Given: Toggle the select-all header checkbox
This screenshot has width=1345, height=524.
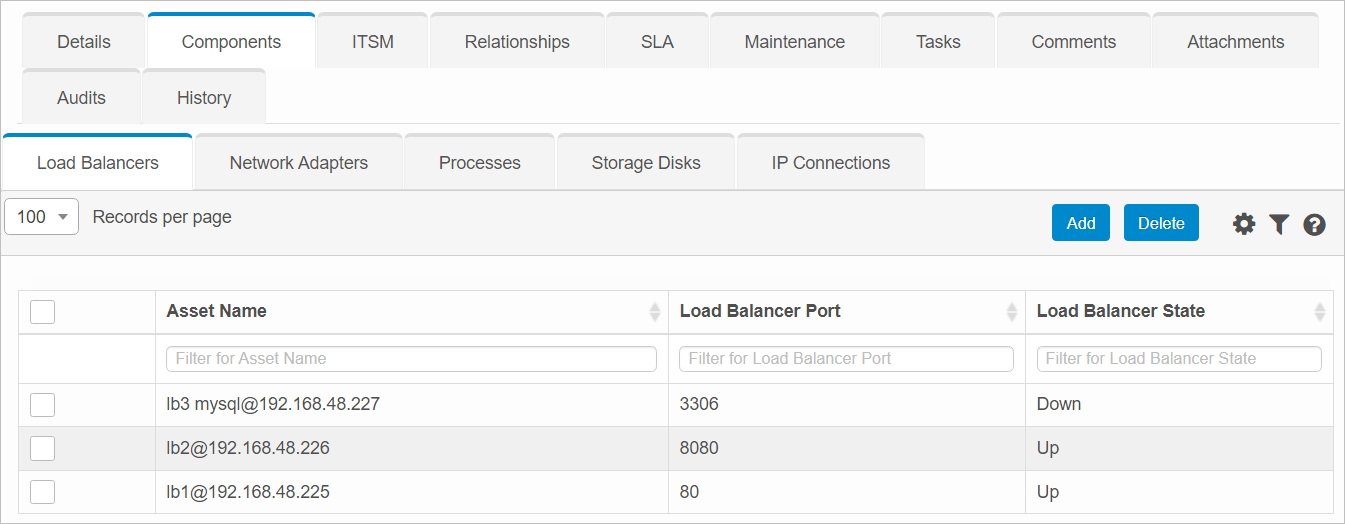Looking at the screenshot, I should click(42, 312).
